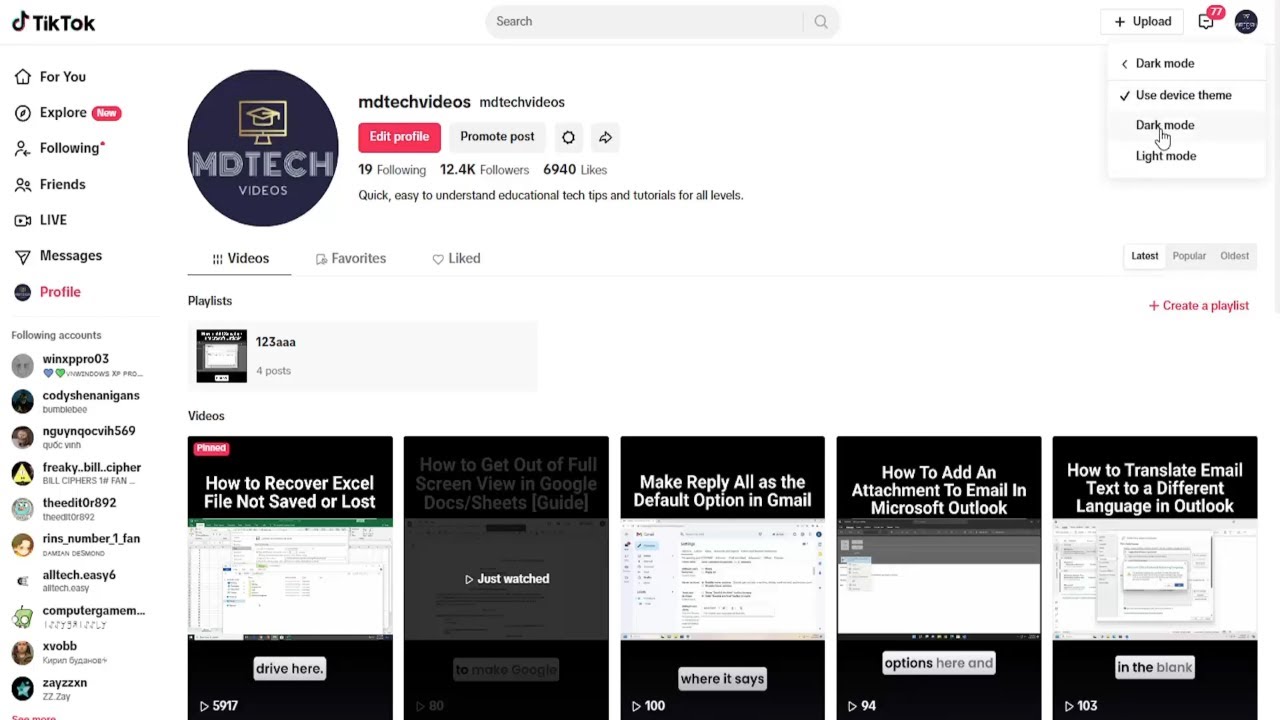The image size is (1280, 720).
Task: Open Add Attachment Outlook video
Action: [938, 578]
